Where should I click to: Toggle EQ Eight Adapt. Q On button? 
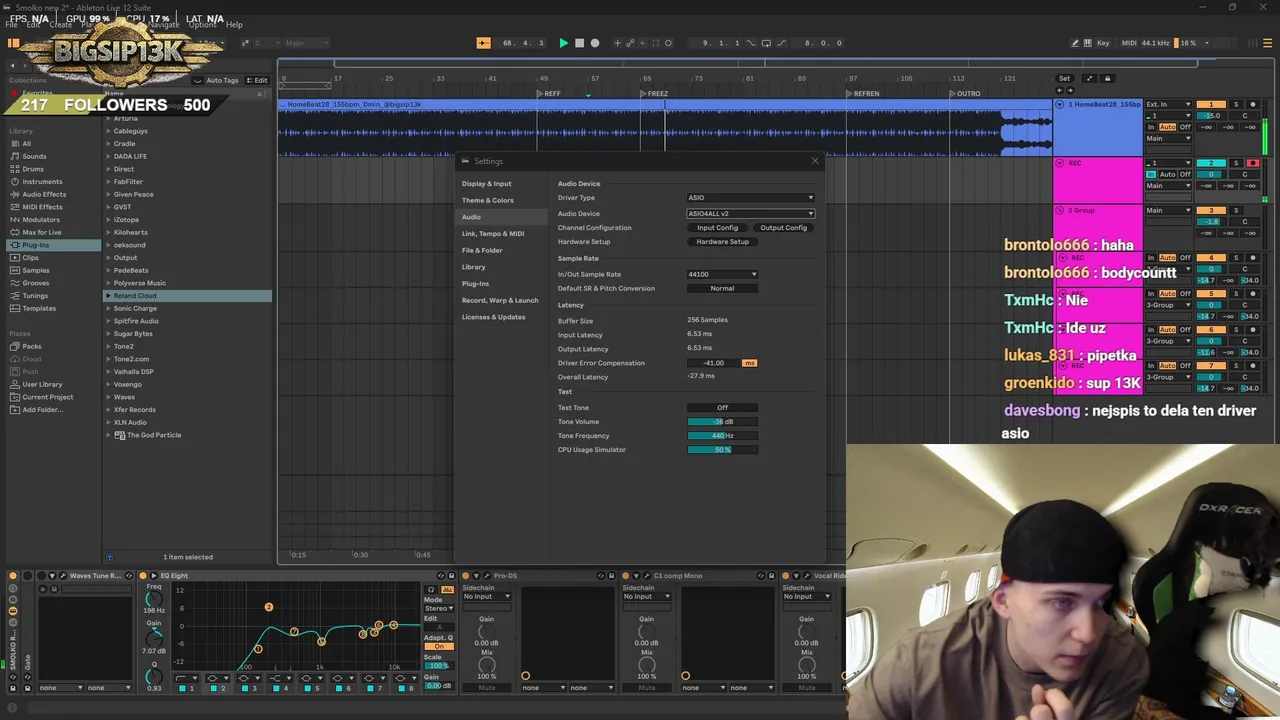tap(438, 646)
